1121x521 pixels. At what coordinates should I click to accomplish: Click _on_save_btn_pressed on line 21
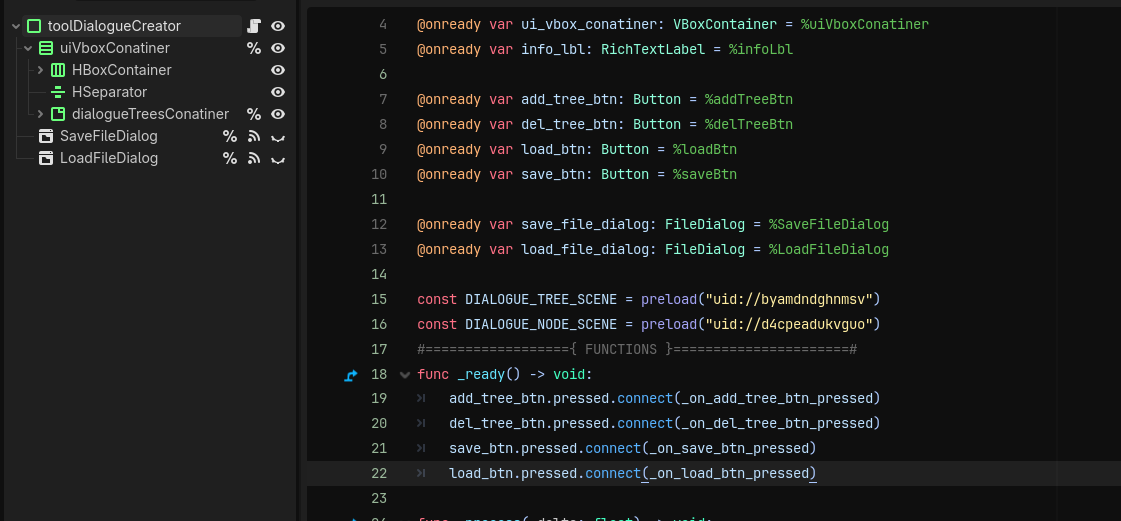click(729, 448)
